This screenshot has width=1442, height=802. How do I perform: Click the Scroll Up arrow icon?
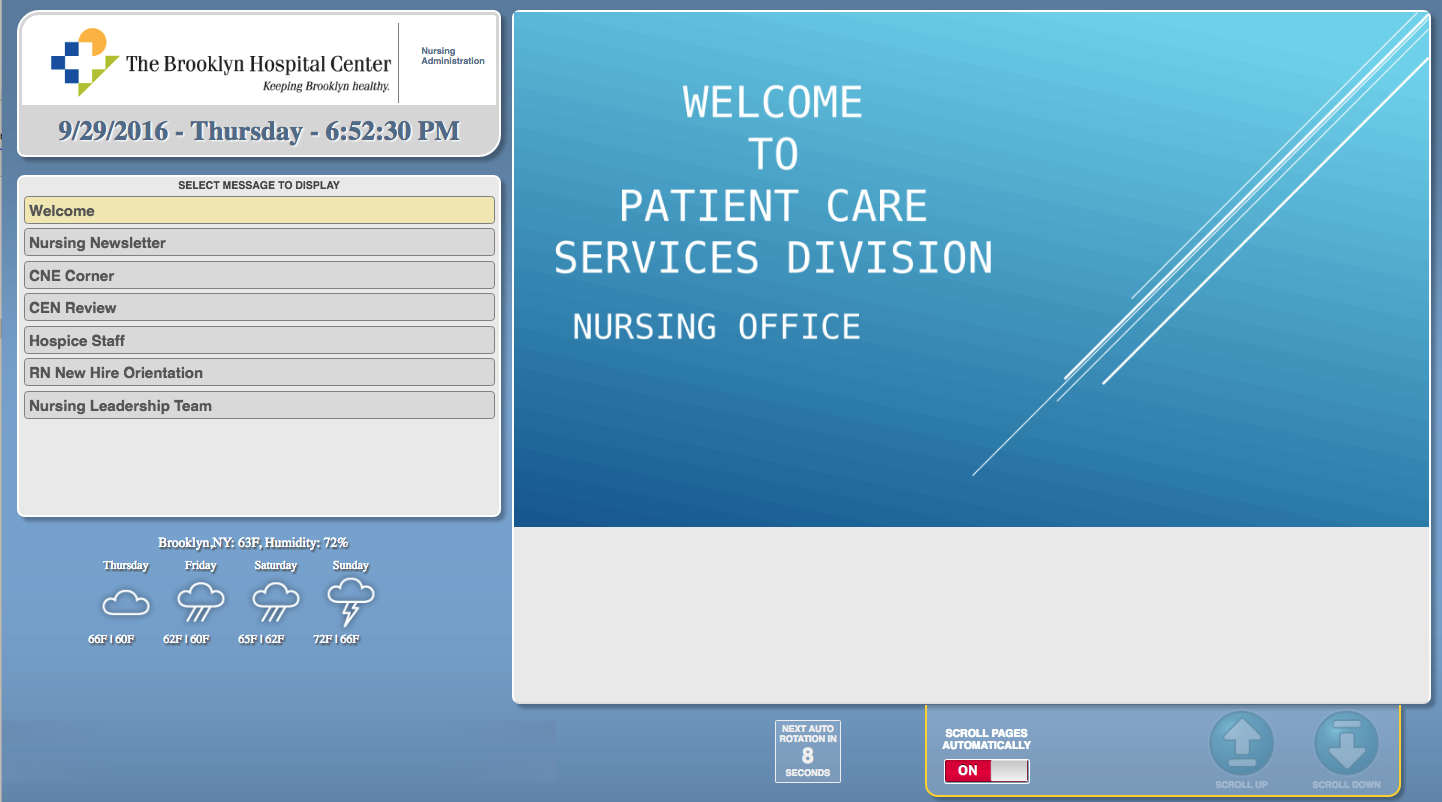click(1241, 744)
